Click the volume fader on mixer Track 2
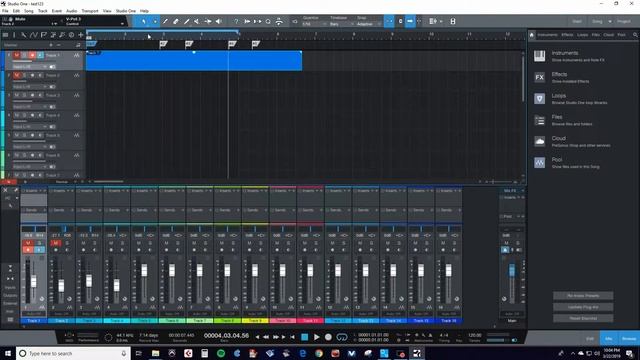640x360 pixels. pos(61,285)
